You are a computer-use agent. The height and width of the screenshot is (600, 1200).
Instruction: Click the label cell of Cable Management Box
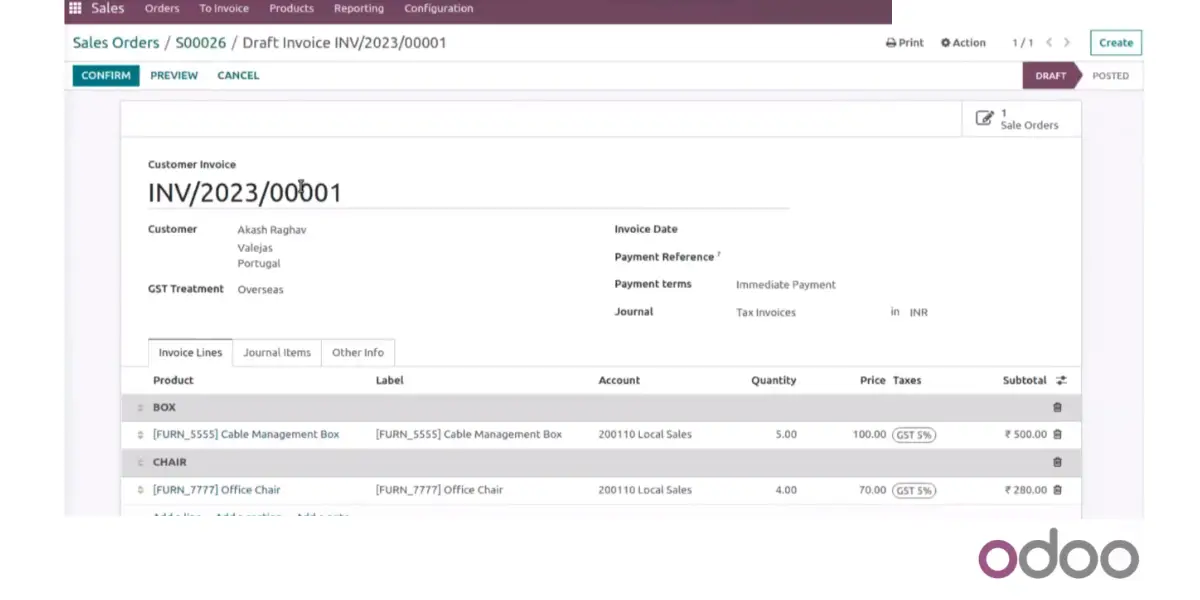(x=469, y=435)
